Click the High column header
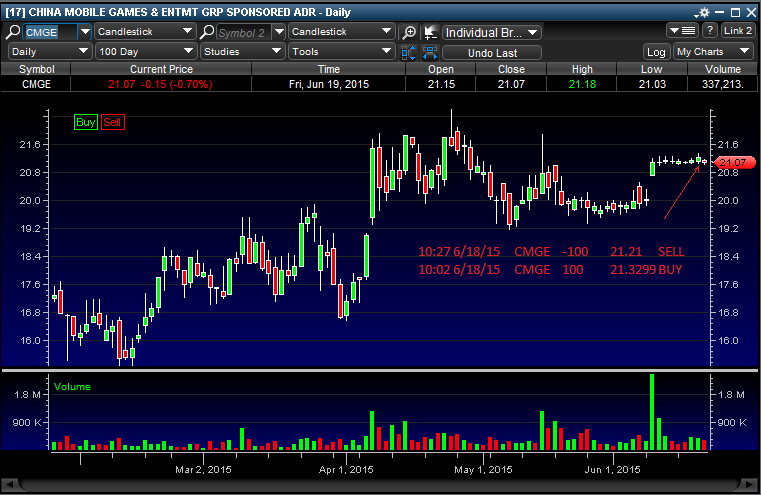761x495 pixels. click(582, 69)
